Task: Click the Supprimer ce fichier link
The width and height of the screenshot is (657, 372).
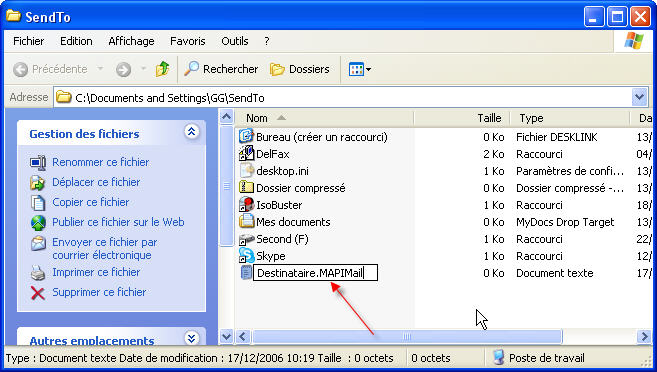Action: pyautogui.click(x=99, y=292)
